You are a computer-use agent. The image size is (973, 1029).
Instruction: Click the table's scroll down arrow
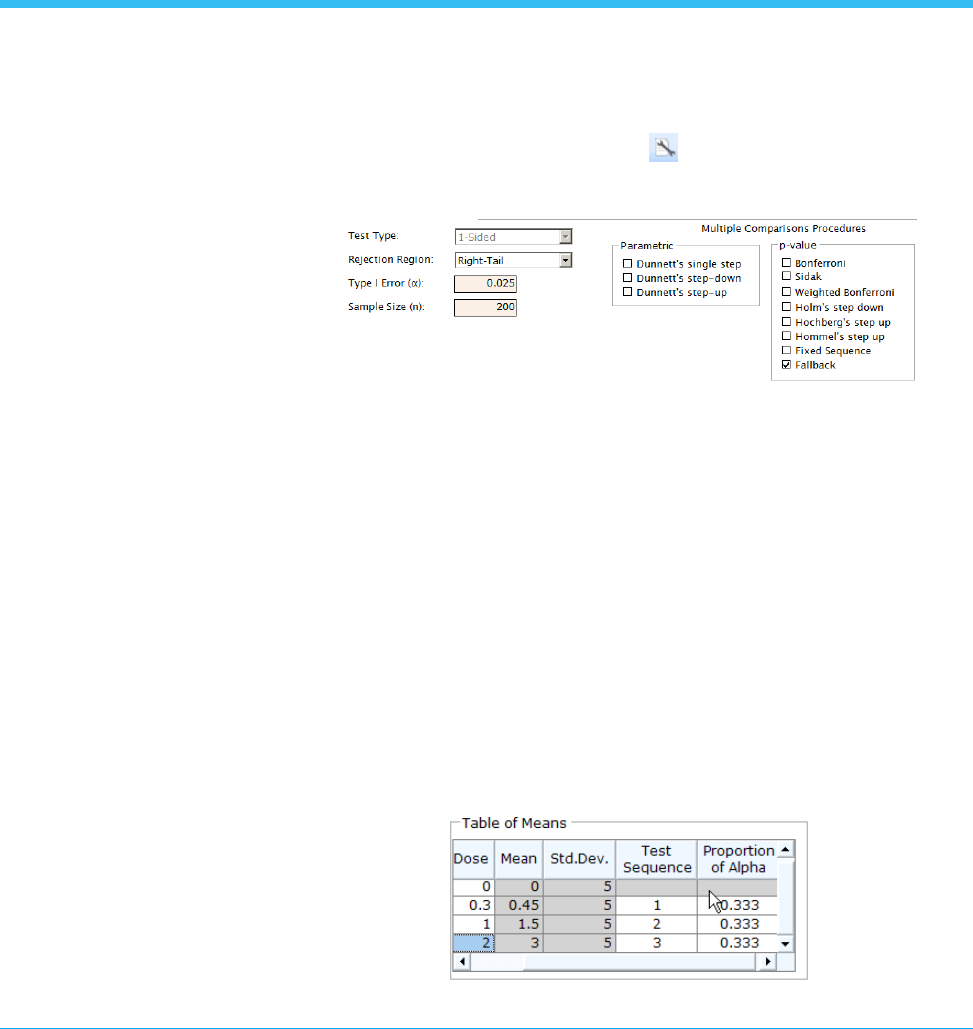point(785,944)
